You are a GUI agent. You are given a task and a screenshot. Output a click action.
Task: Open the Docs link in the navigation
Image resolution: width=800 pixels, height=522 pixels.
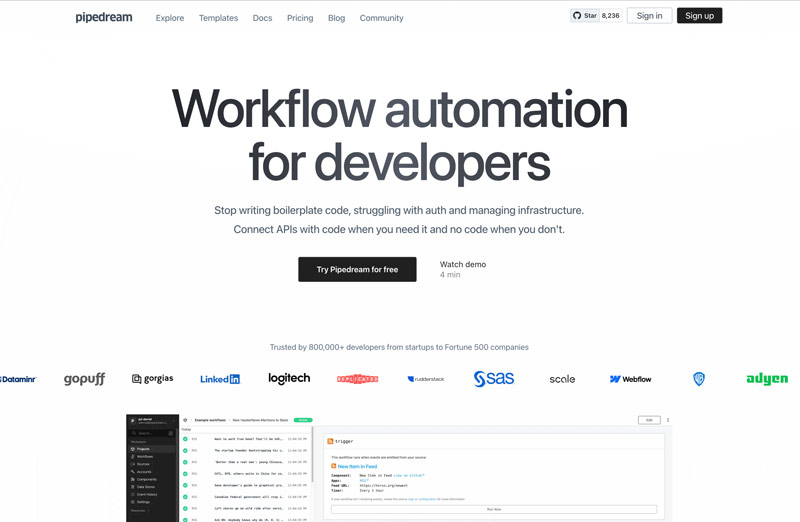(262, 18)
